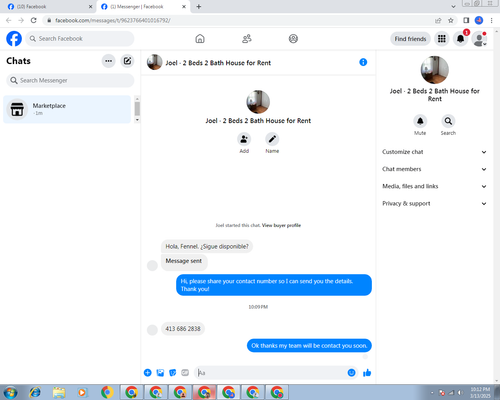Open the Marketplace chat row

[x=67, y=109]
